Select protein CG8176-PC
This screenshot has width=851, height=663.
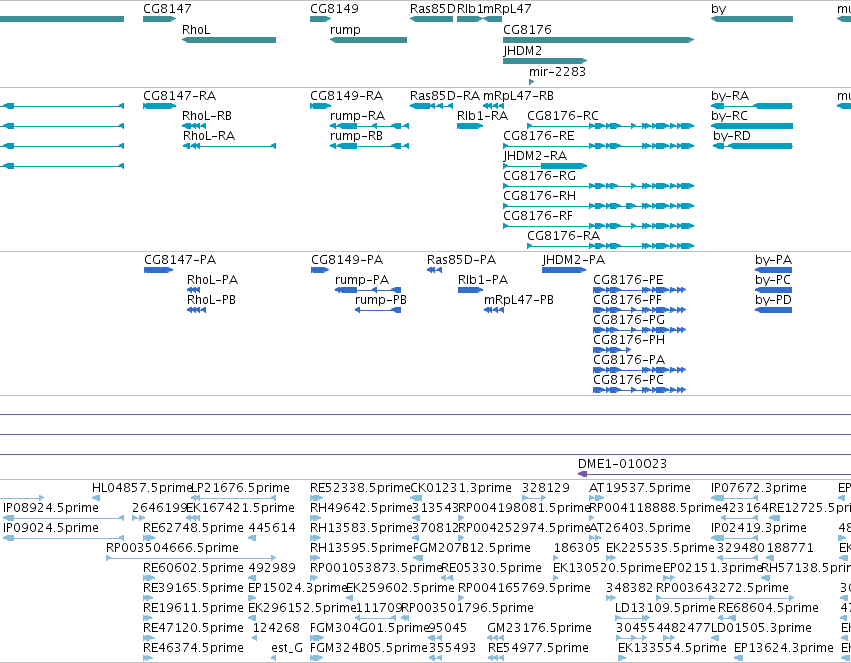[x=628, y=380]
